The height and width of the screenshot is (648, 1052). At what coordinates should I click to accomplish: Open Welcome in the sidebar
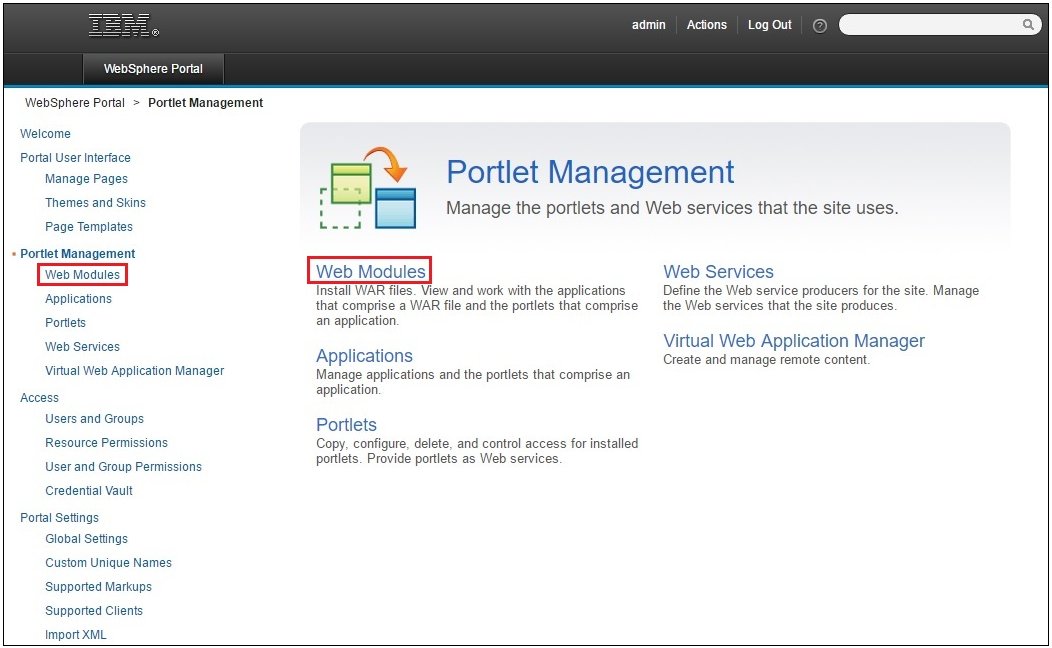tap(45, 133)
